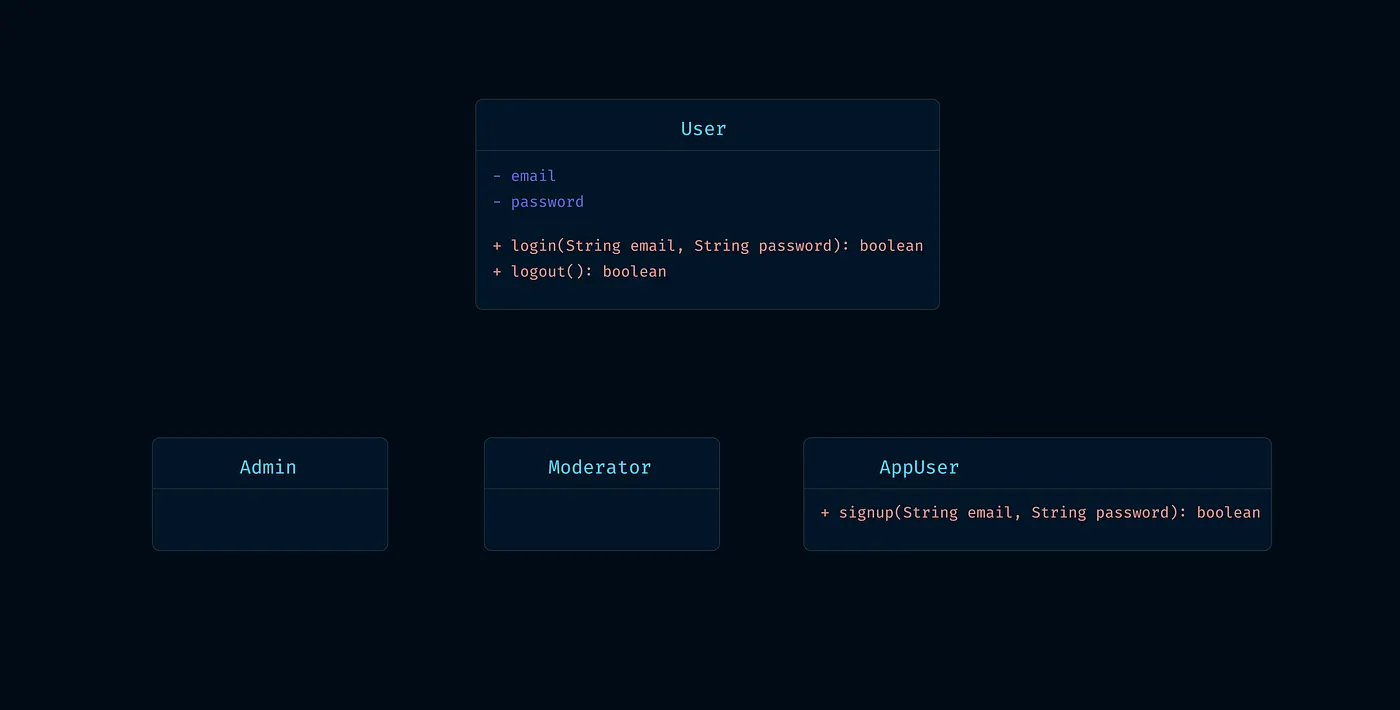1400x710 pixels.
Task: Select the login method signature
Action: point(707,245)
